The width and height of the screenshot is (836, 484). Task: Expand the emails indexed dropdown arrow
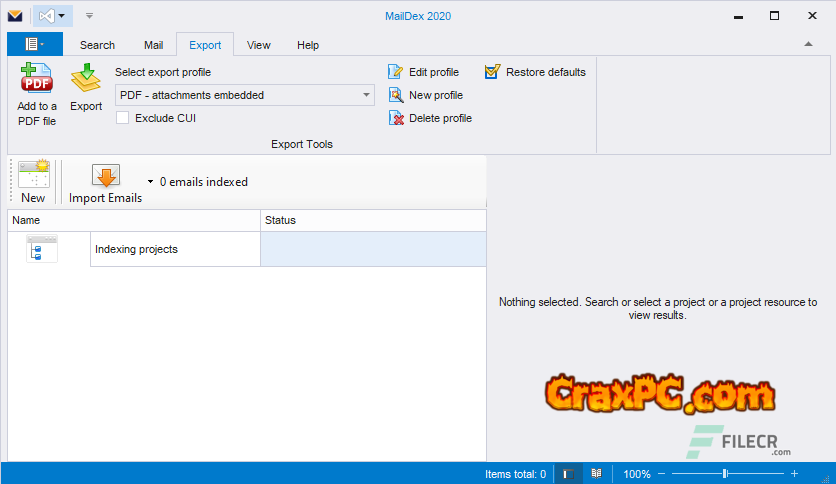pos(150,182)
